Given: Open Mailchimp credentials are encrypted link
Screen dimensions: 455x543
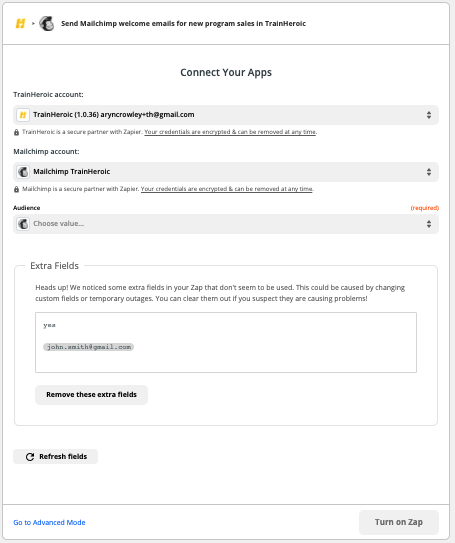Looking at the screenshot, I should pos(226,189).
